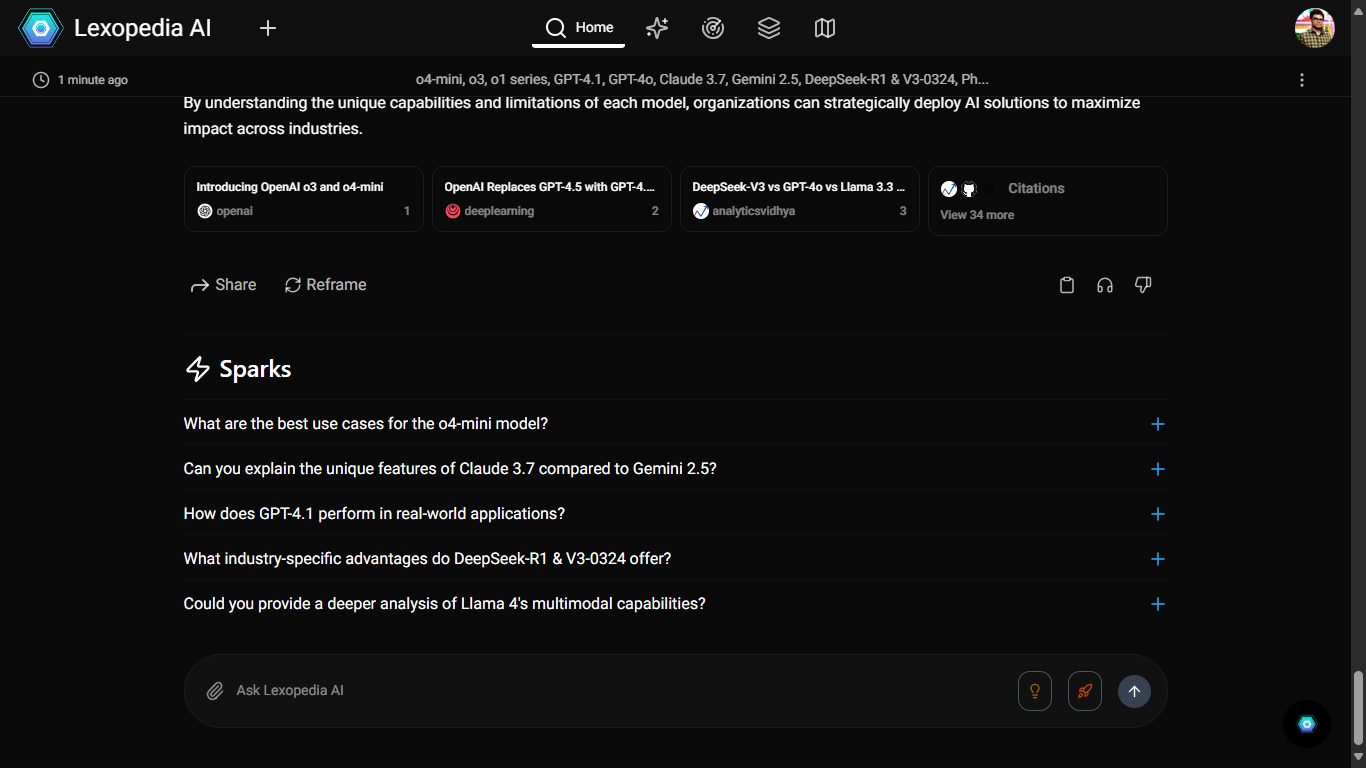Open the sparkles icon tab
The height and width of the screenshot is (768, 1366).
point(657,28)
